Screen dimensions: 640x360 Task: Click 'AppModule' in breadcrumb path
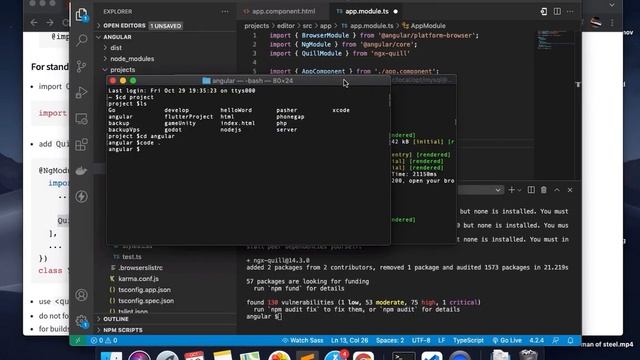[x=428, y=26]
